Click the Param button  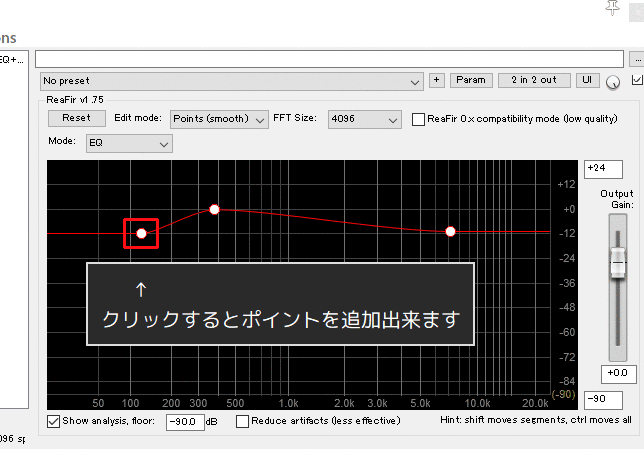(471, 80)
